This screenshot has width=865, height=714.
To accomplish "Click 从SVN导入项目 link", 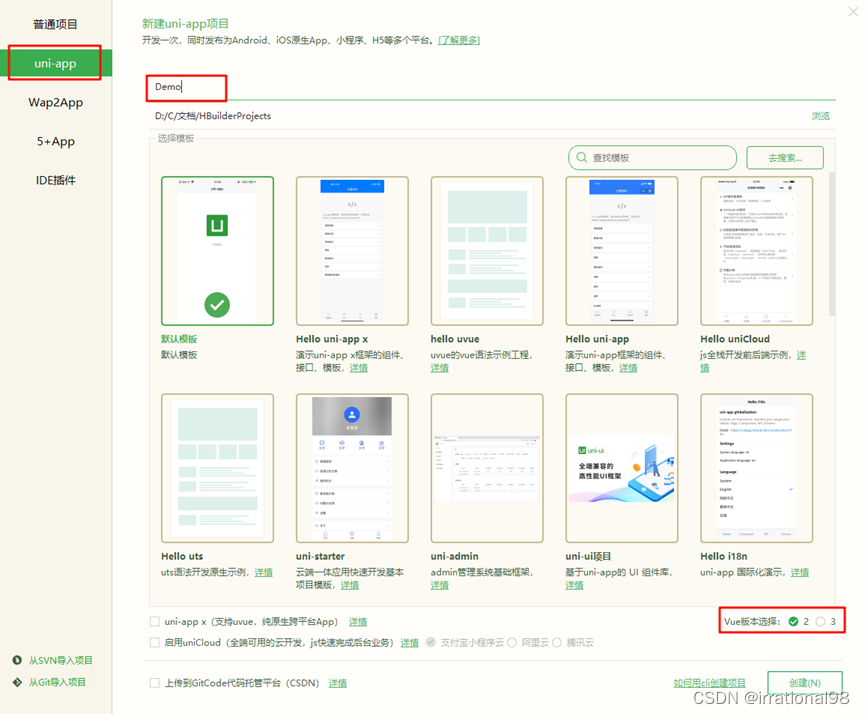I will (x=61, y=660).
